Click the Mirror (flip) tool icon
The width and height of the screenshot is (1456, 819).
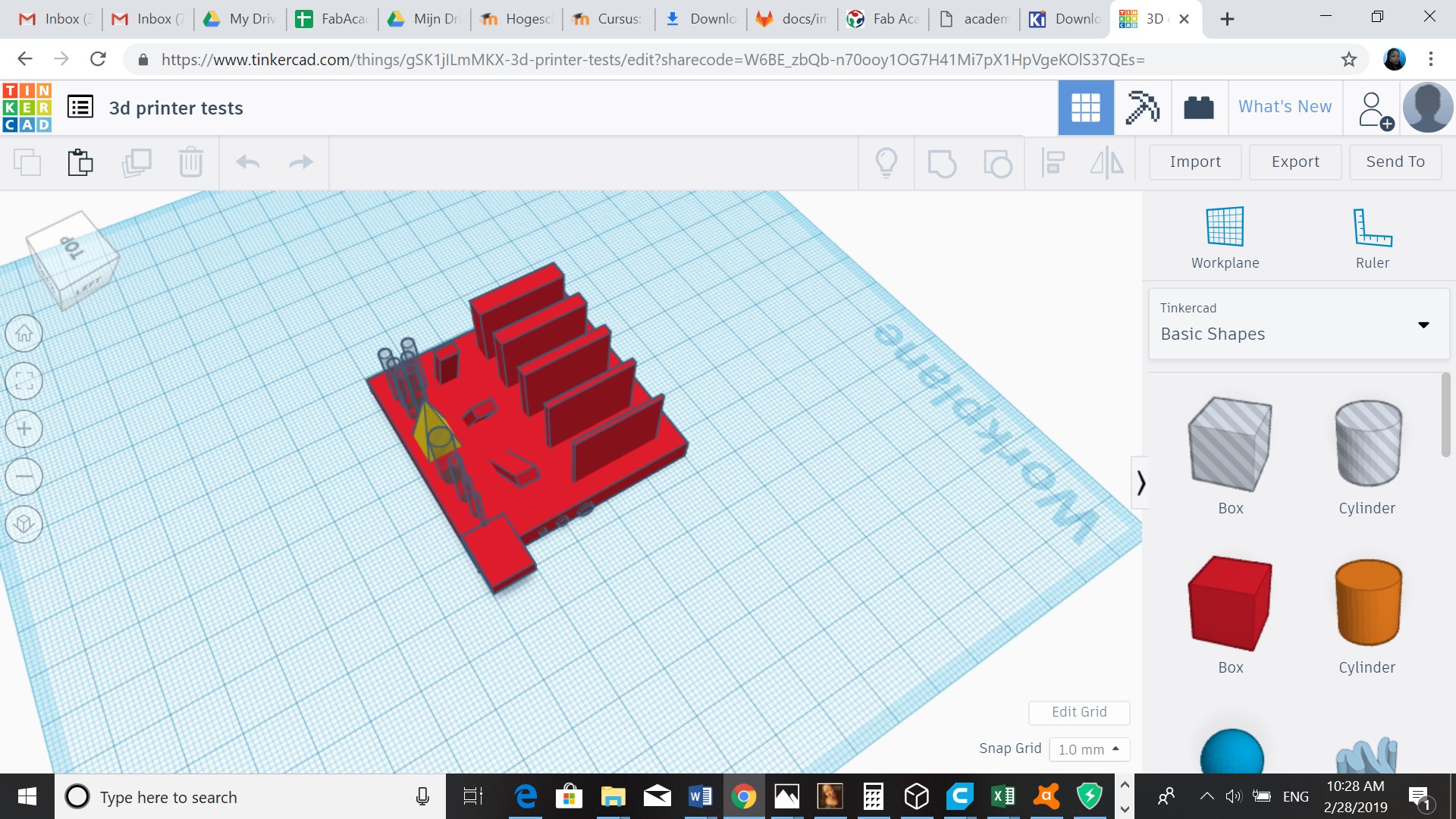(1106, 162)
